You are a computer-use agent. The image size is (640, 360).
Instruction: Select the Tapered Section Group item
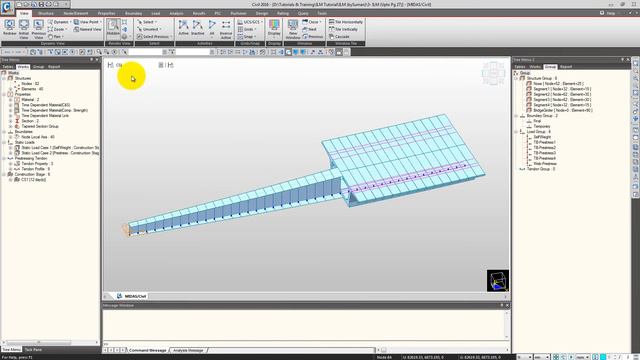[40, 126]
